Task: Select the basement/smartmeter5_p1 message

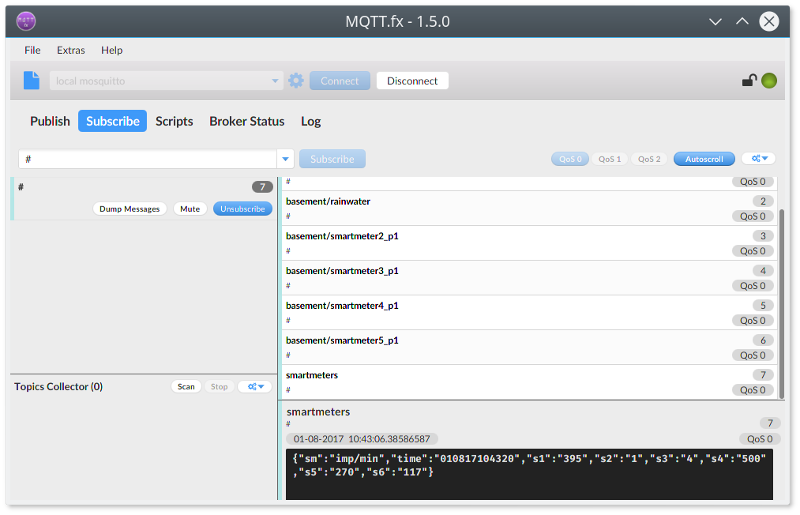Action: tap(529, 347)
